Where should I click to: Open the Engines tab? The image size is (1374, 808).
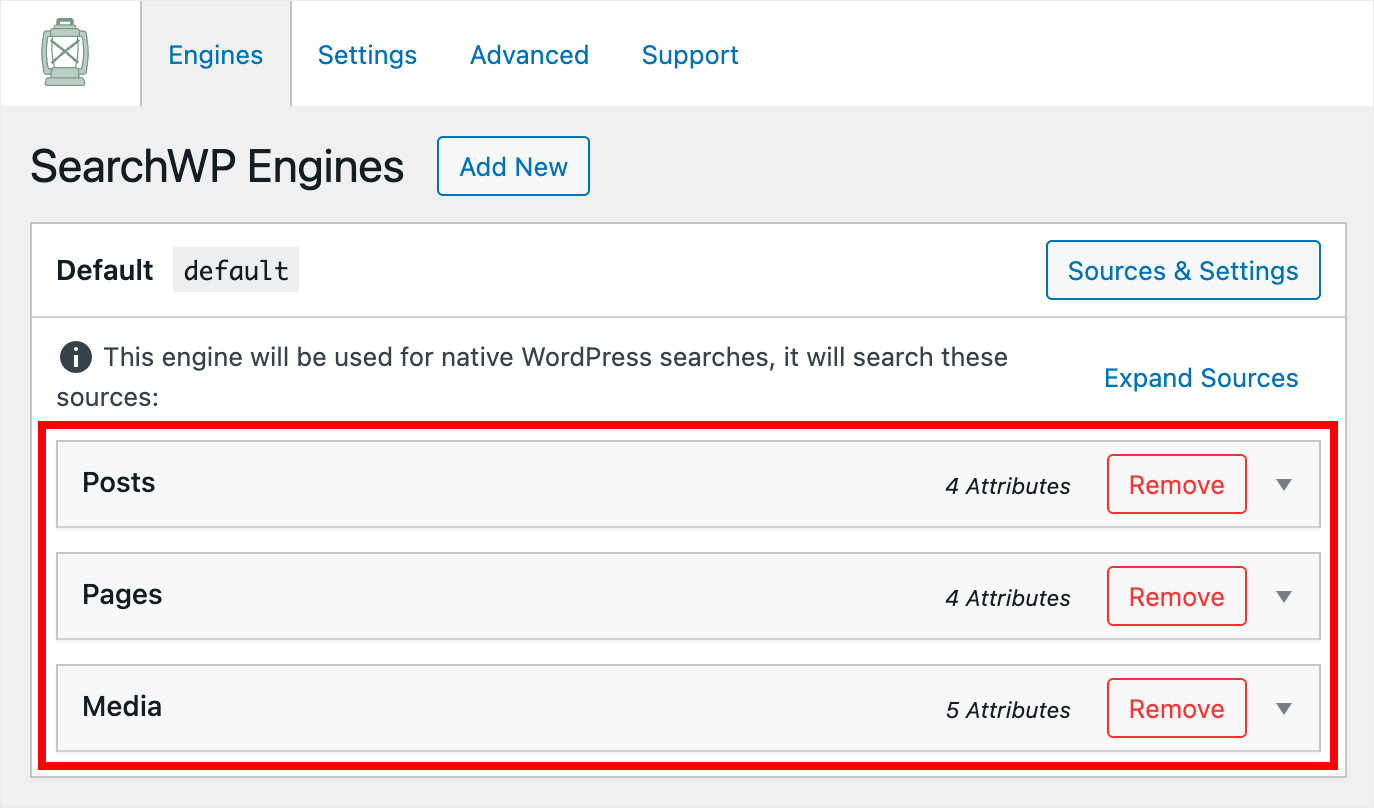[x=216, y=55]
